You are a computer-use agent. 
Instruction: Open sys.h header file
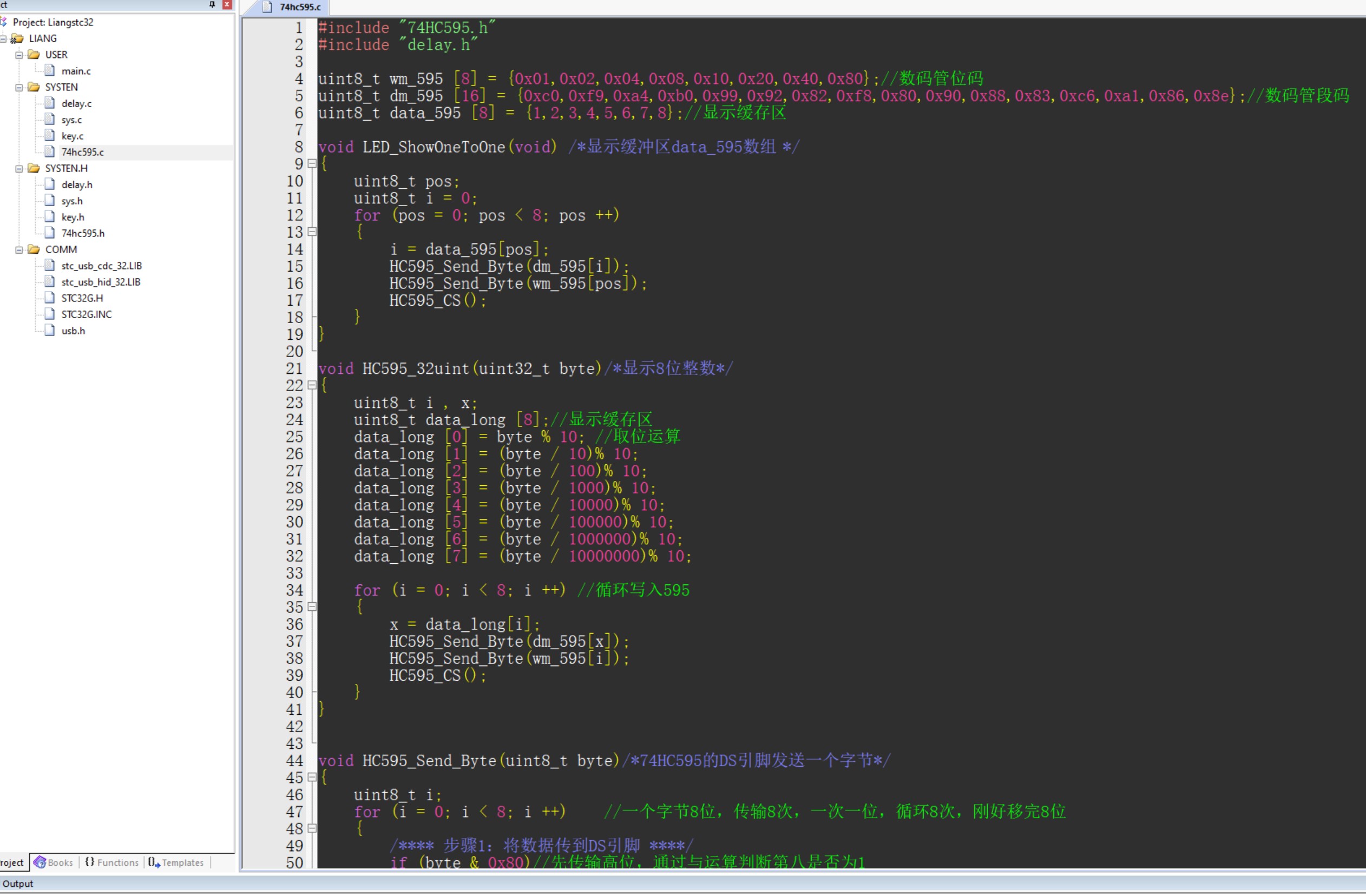coord(72,201)
